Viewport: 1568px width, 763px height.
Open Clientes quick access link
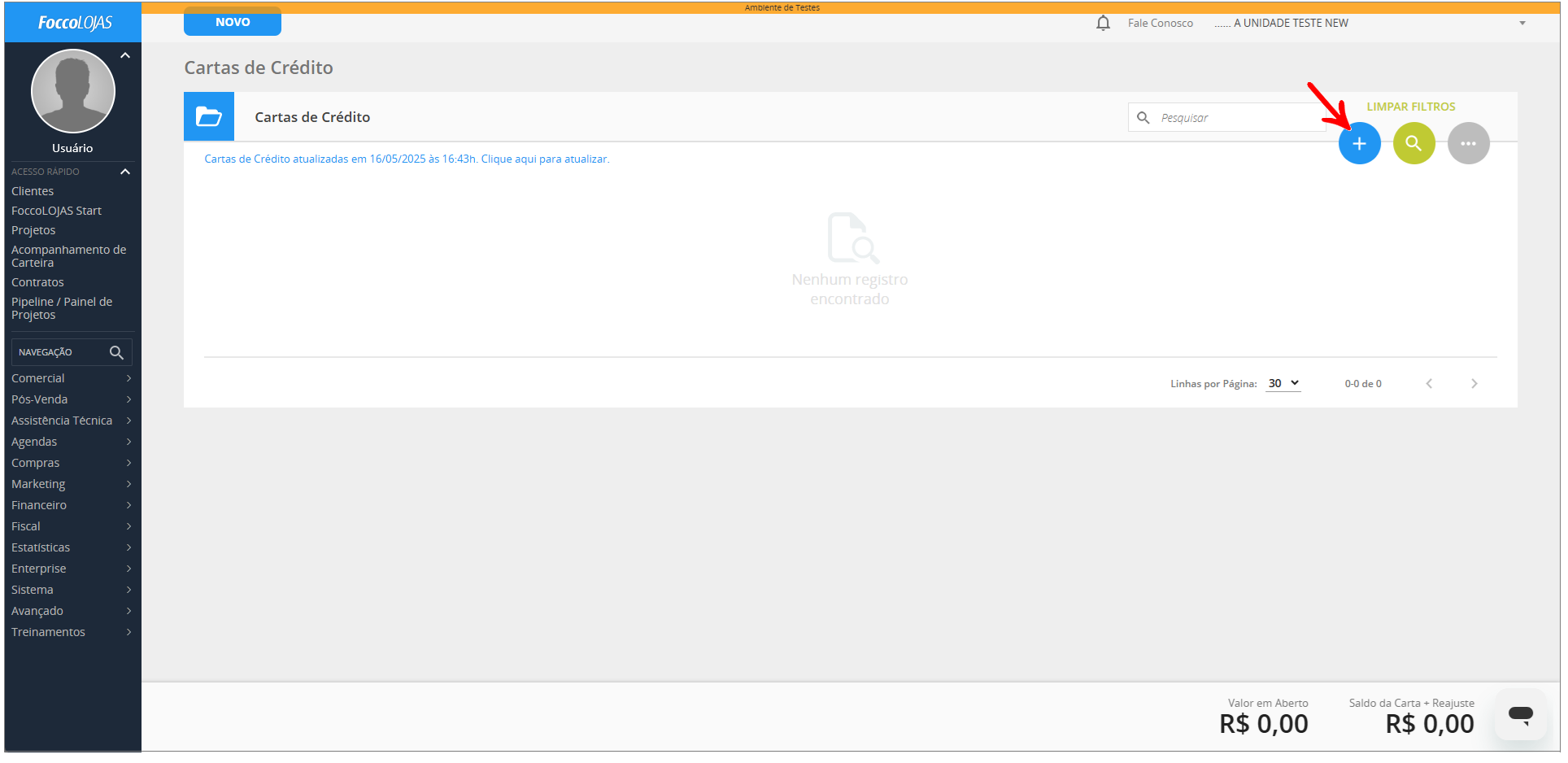coord(33,191)
